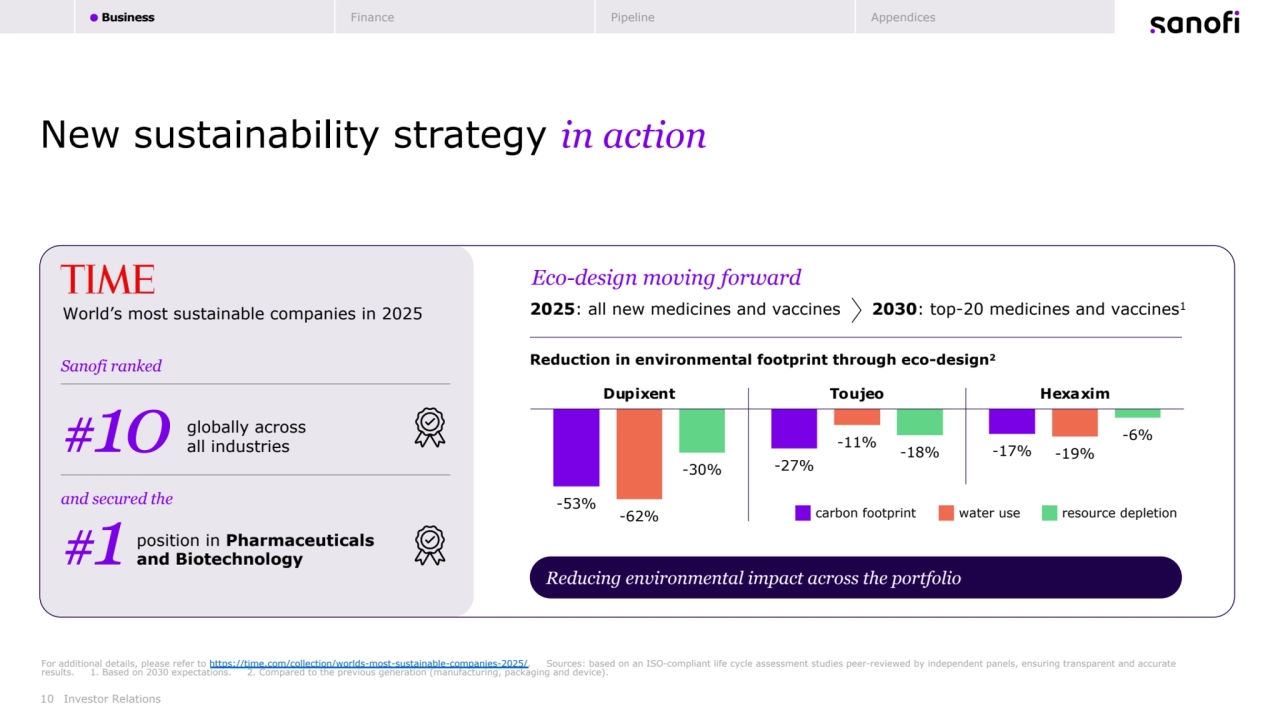1280x720 pixels.
Task: Click 'globally across all industries' text
Action: (247, 437)
